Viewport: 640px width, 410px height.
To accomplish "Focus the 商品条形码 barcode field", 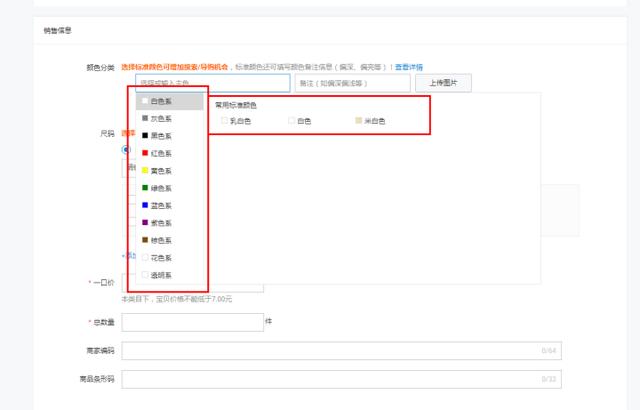I will 342,379.
